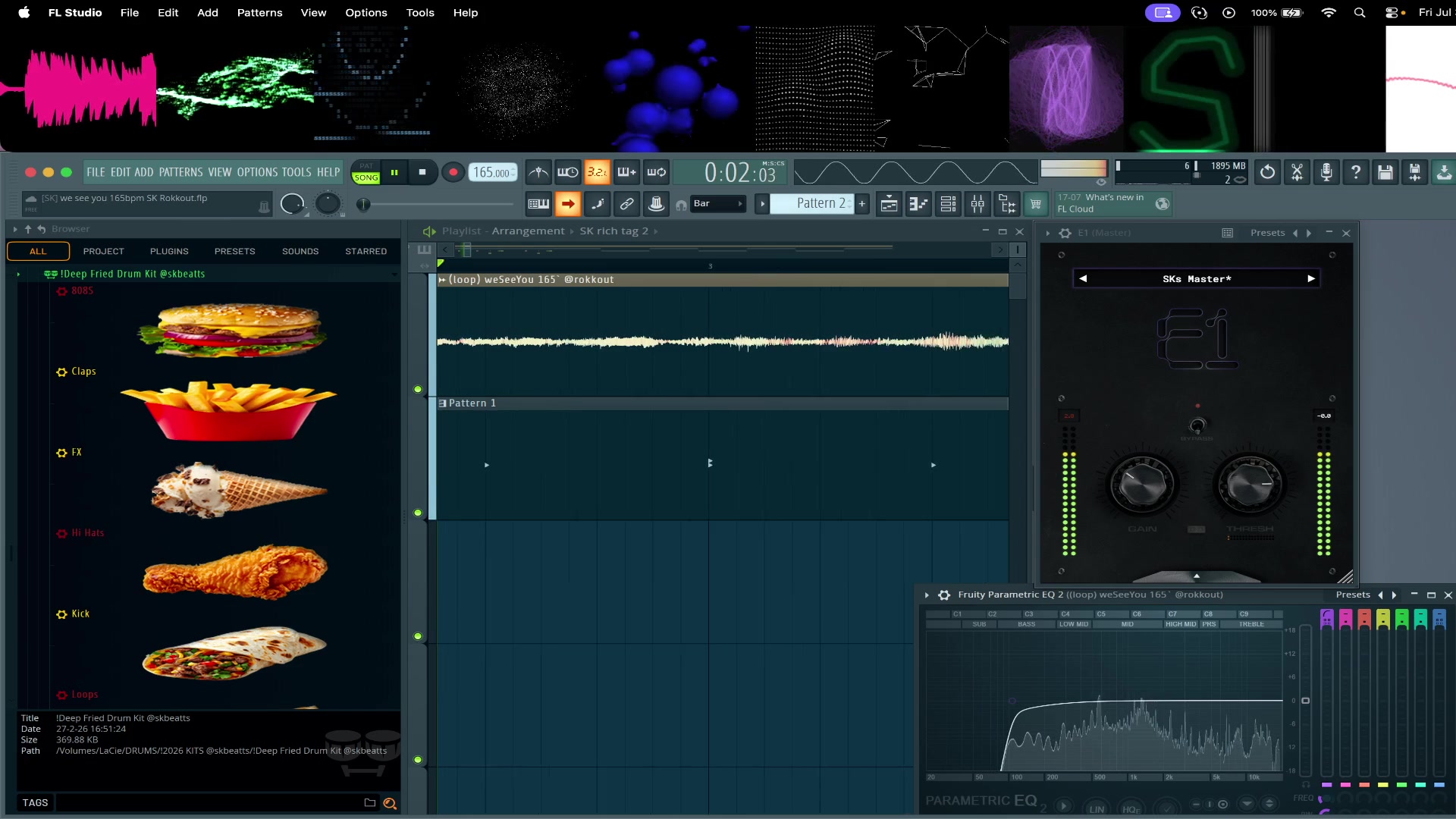Open the macOS Tools menu
The image size is (1456, 819).
pyautogui.click(x=420, y=13)
